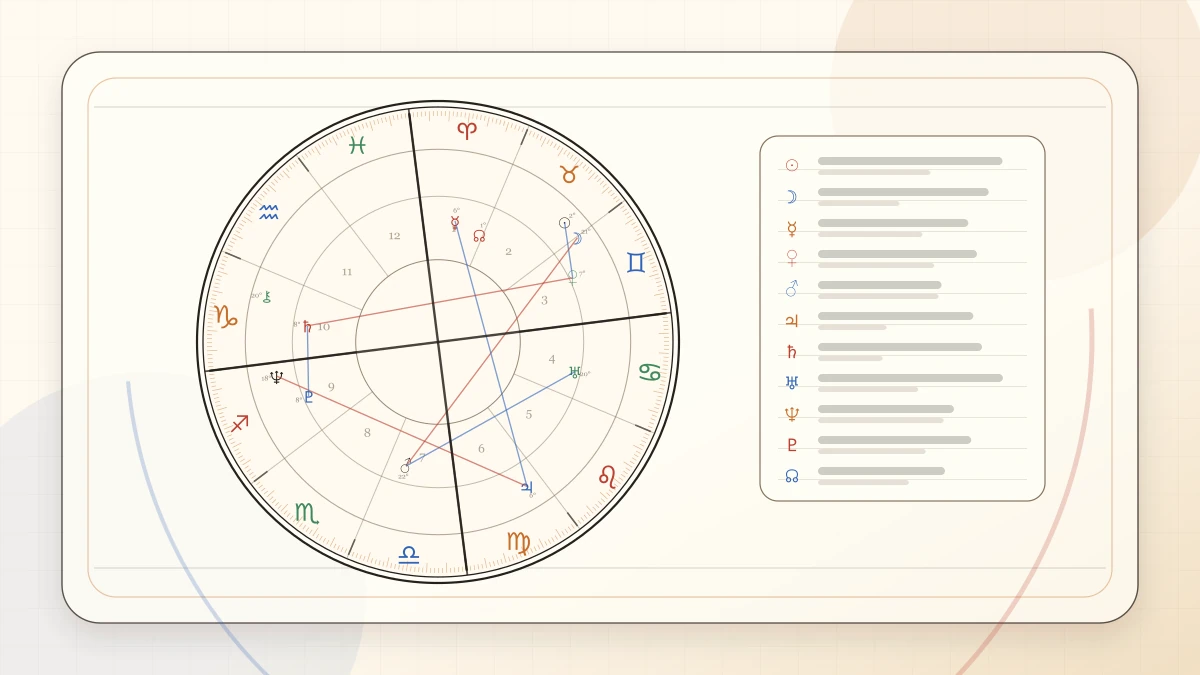Select the Mars glyph inside the chart

(x=405, y=466)
